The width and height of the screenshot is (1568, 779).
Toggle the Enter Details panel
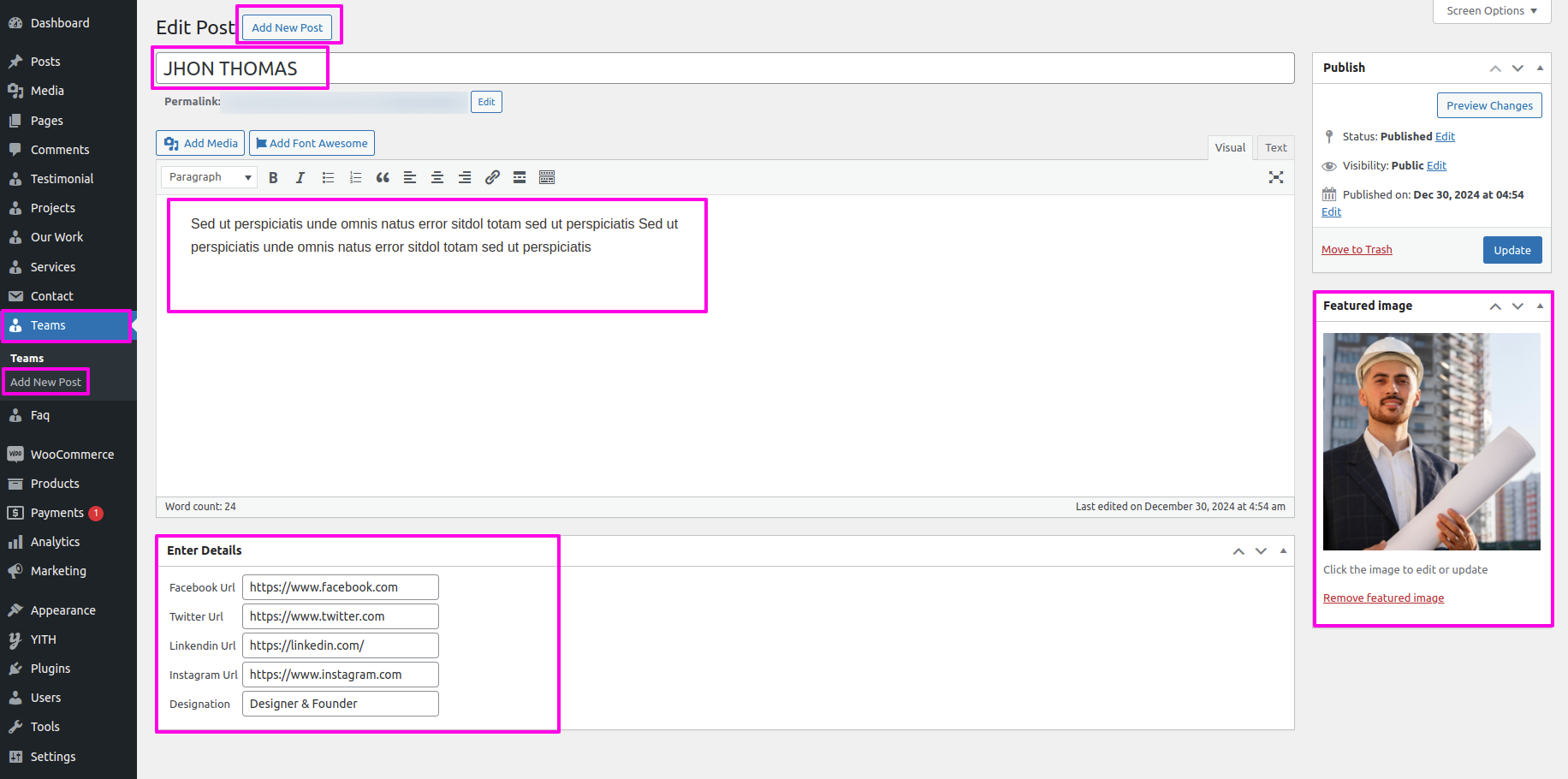pyautogui.click(x=1283, y=550)
